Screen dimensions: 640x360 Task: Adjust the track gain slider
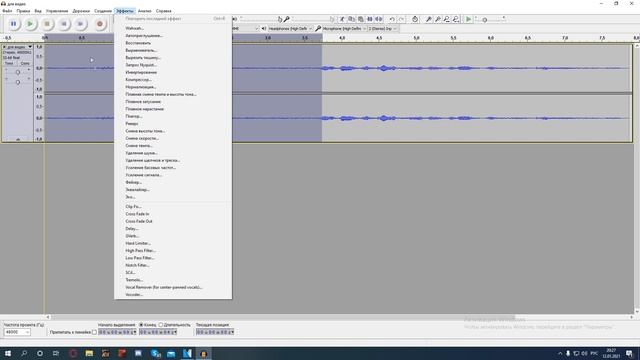point(18,72)
